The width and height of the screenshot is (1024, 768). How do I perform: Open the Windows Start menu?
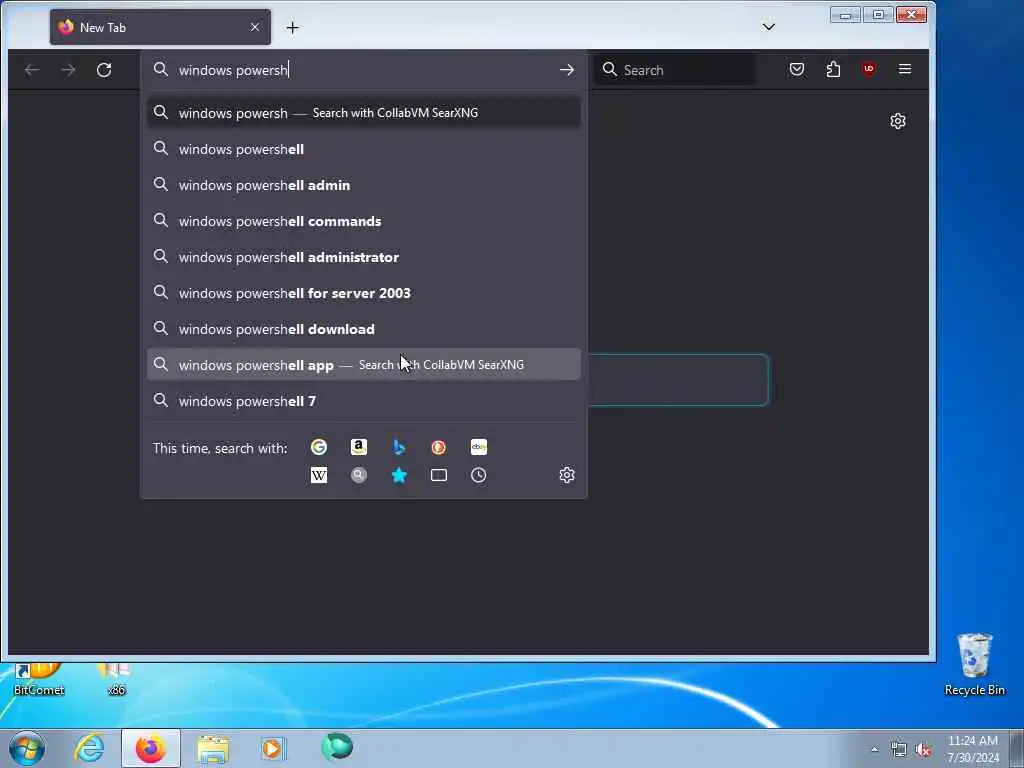click(27, 748)
